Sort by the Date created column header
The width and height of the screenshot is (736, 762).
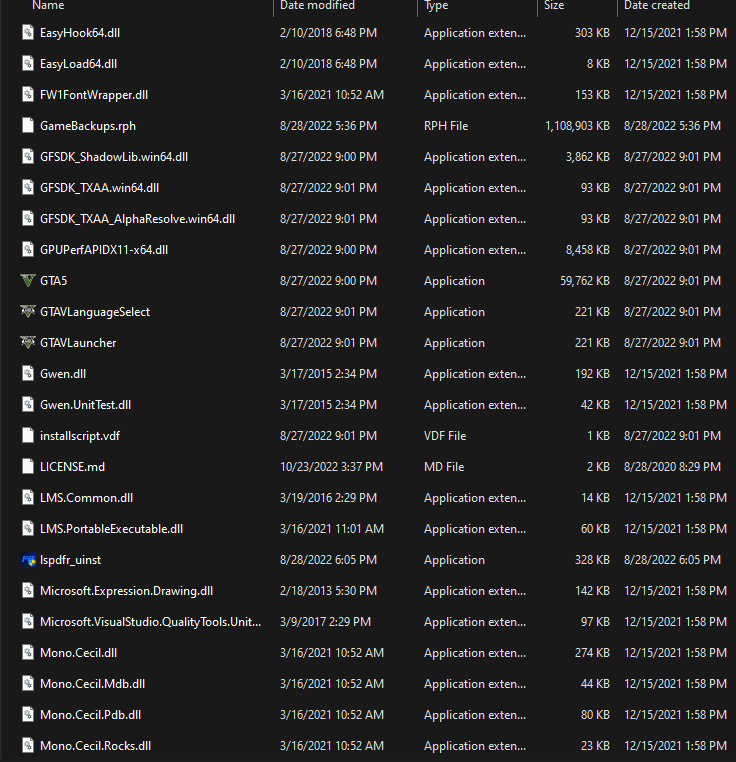pyautogui.click(x=657, y=5)
